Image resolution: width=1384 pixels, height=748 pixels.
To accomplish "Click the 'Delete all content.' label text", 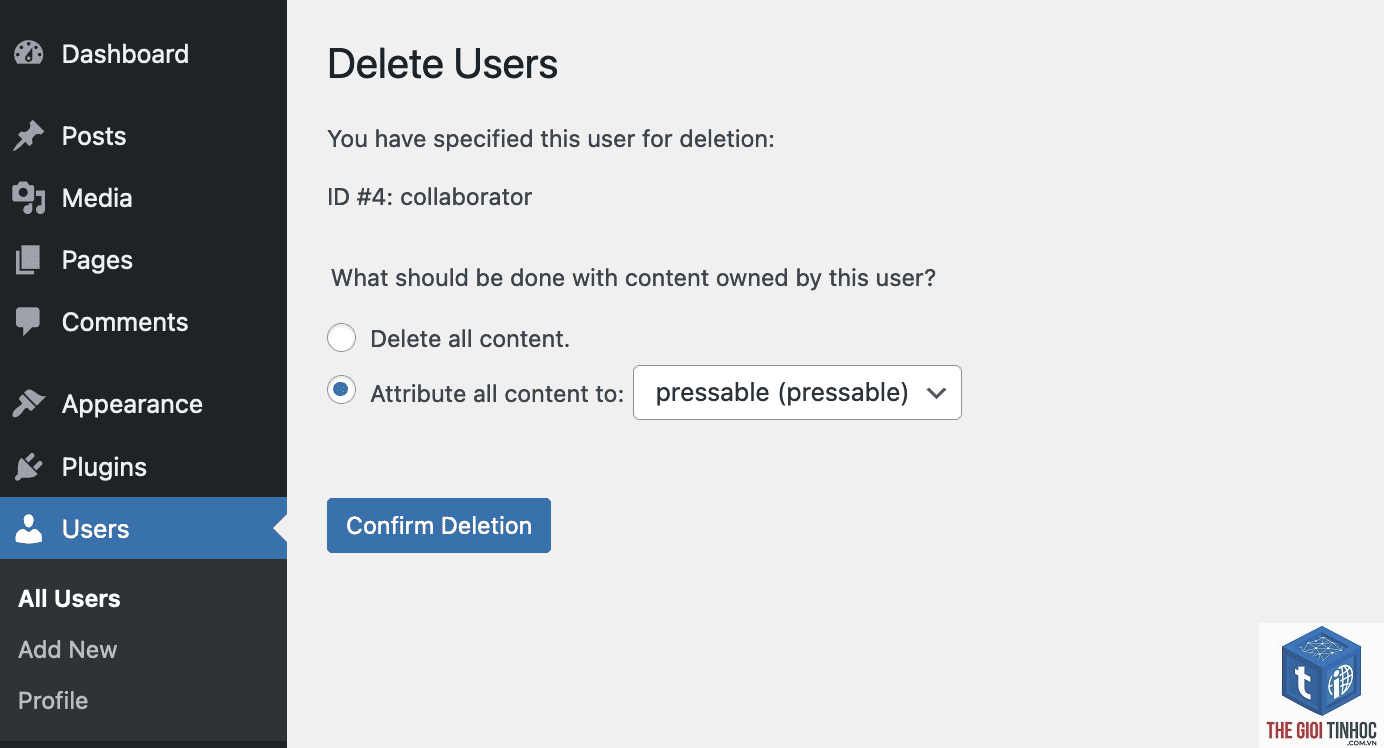I will tap(470, 339).
